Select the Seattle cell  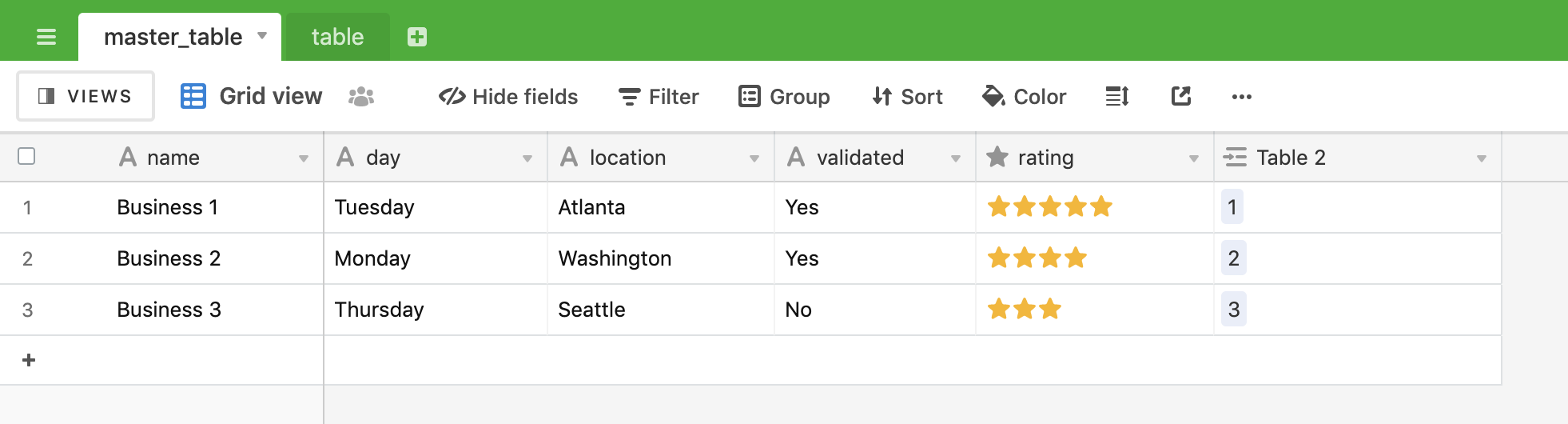661,310
